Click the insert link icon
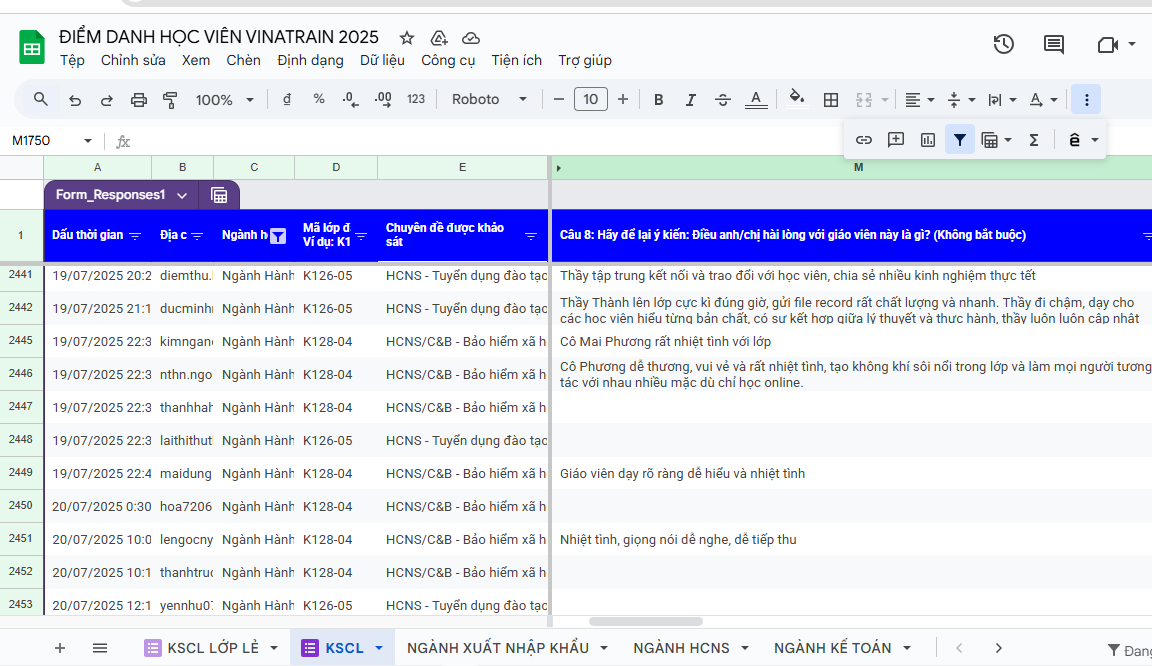Viewport: 1152px width, 666px height. (x=864, y=140)
